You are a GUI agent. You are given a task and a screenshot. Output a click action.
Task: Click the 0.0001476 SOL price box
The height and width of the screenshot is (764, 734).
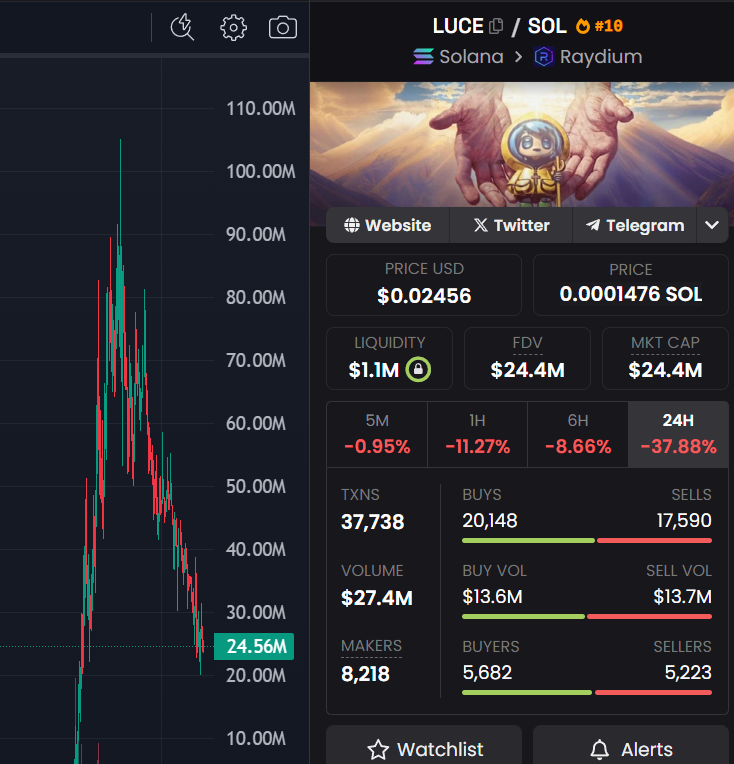coord(631,285)
